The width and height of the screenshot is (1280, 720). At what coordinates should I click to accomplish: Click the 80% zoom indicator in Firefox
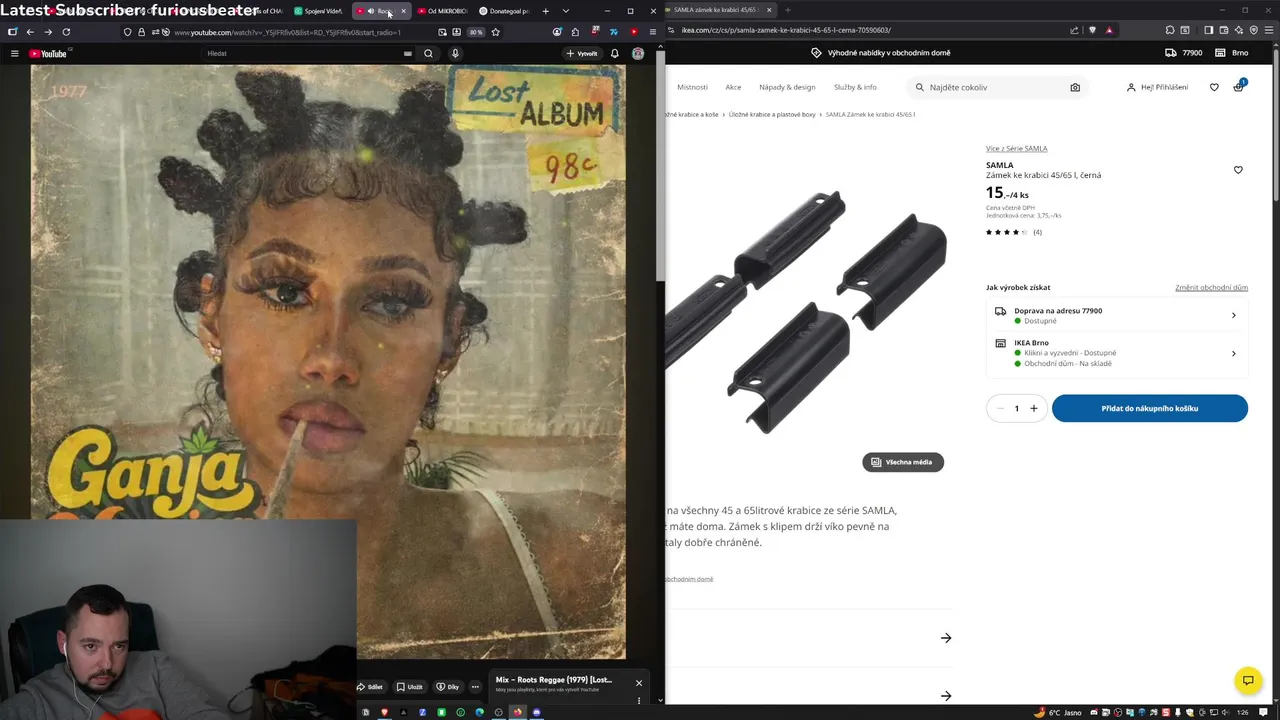476,32
